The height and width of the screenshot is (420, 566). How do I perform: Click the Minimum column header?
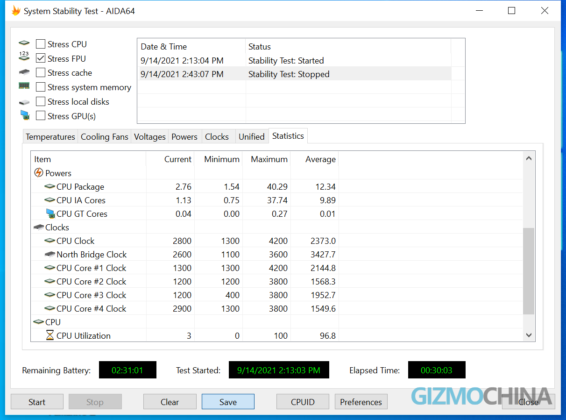click(218, 159)
